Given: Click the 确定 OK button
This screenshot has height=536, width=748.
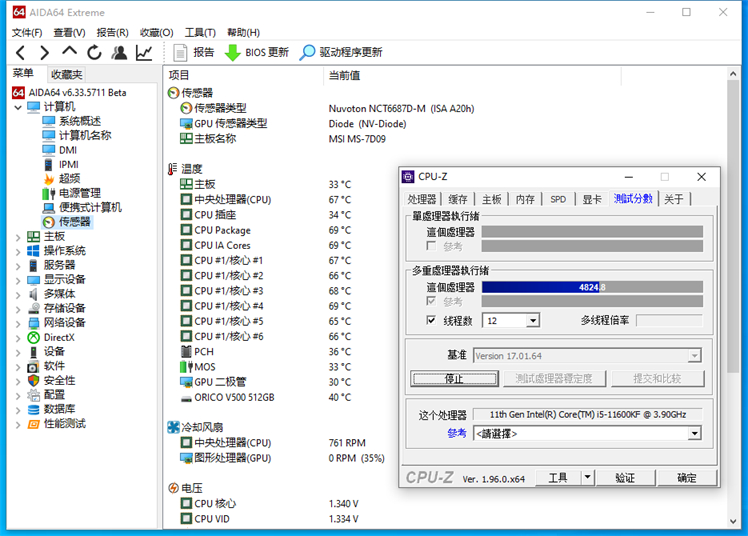Looking at the screenshot, I should (687, 478).
